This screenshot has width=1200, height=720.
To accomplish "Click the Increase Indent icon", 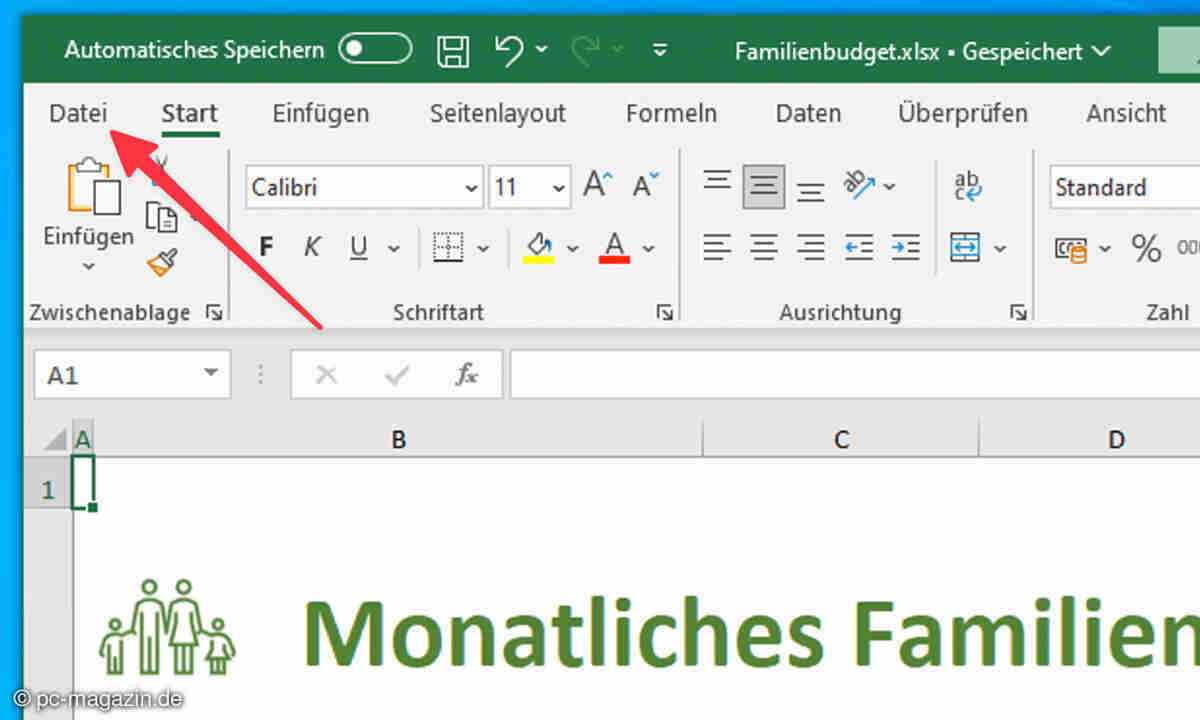I will tap(905, 247).
